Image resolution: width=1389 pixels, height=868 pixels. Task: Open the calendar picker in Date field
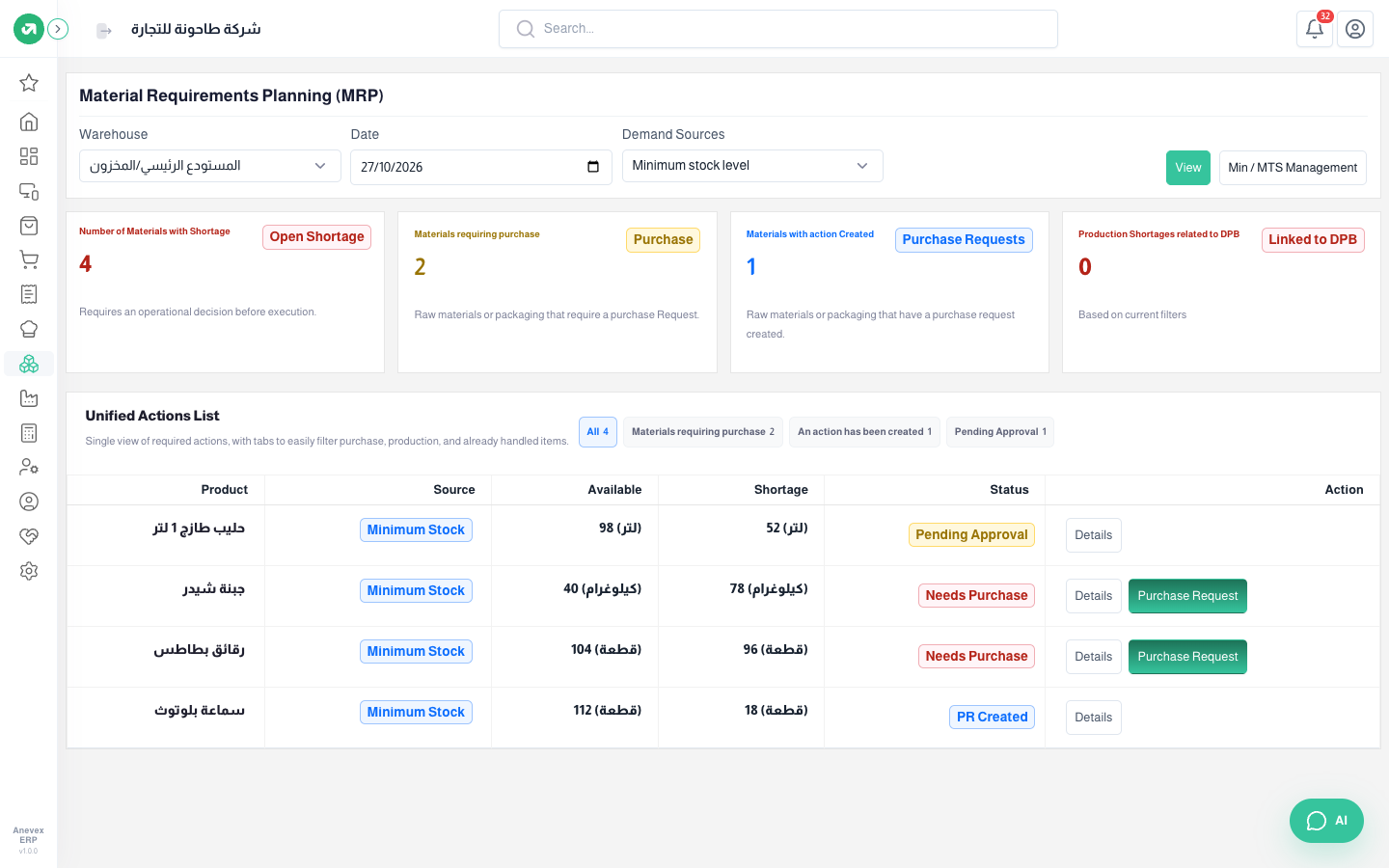[x=593, y=167]
